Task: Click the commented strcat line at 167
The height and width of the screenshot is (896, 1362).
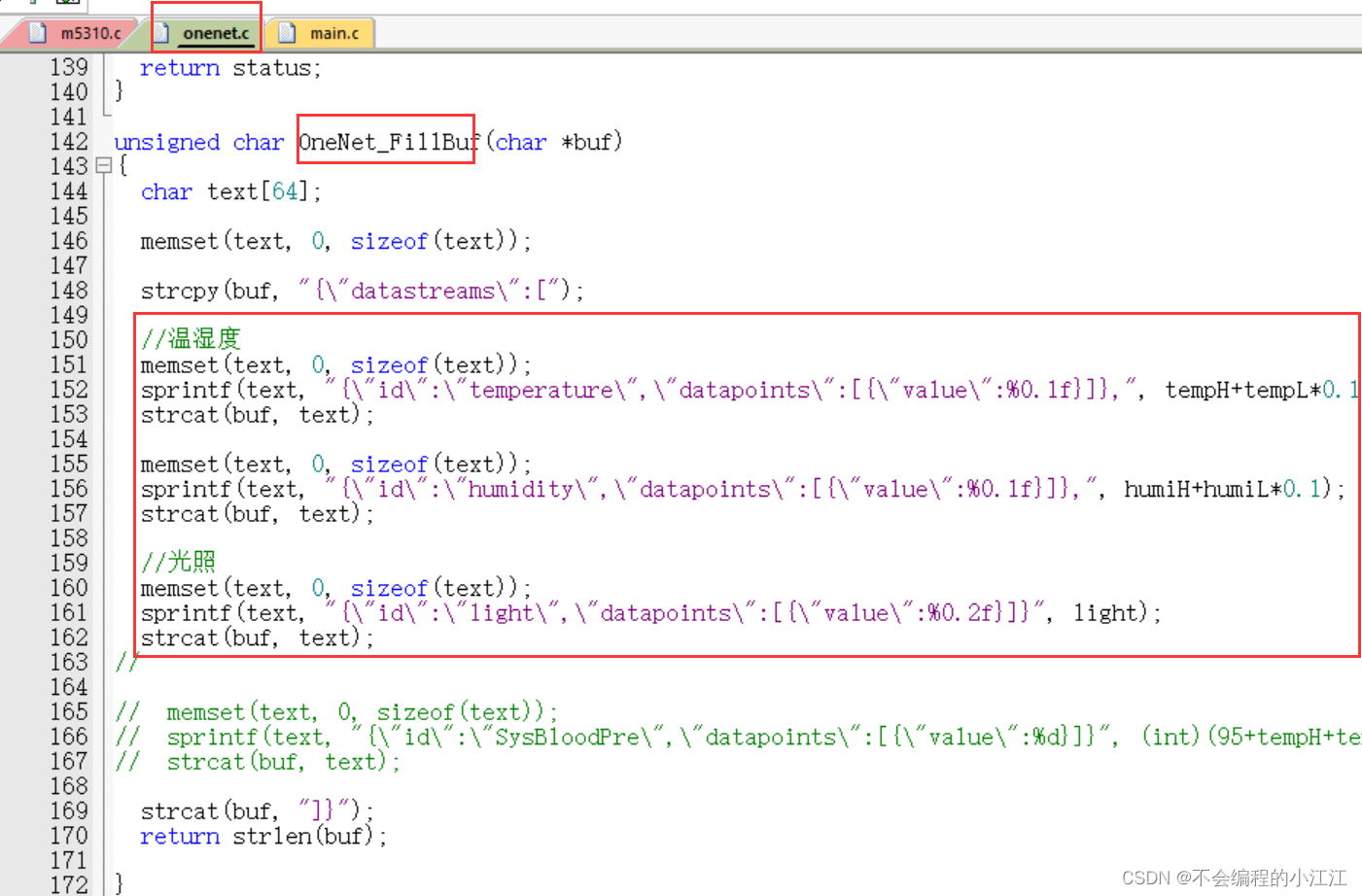Action: click(258, 762)
